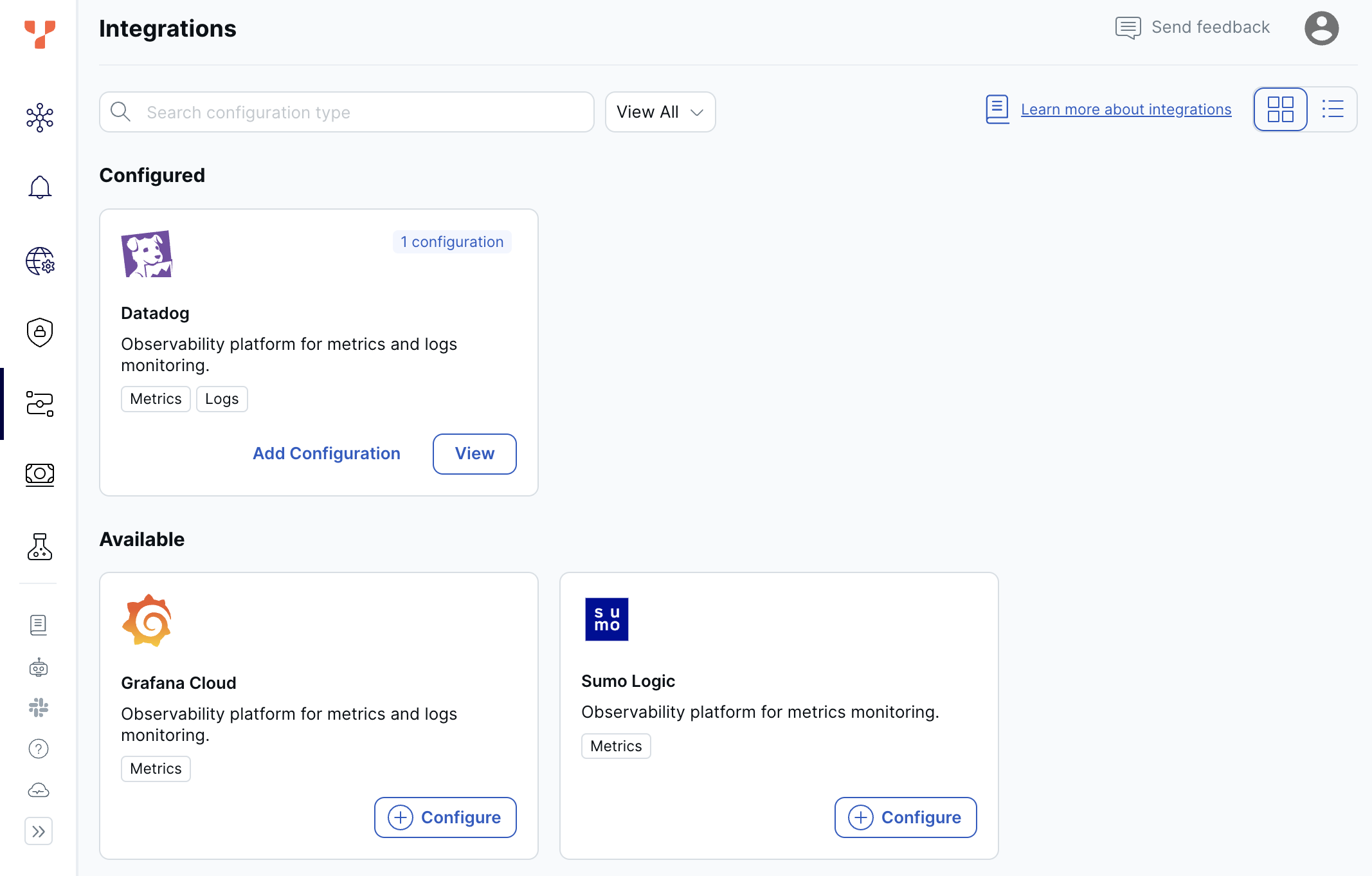Screen dimensions: 1372x876
Task: Open the documentation book icon in the sidebar
Action: [39, 624]
